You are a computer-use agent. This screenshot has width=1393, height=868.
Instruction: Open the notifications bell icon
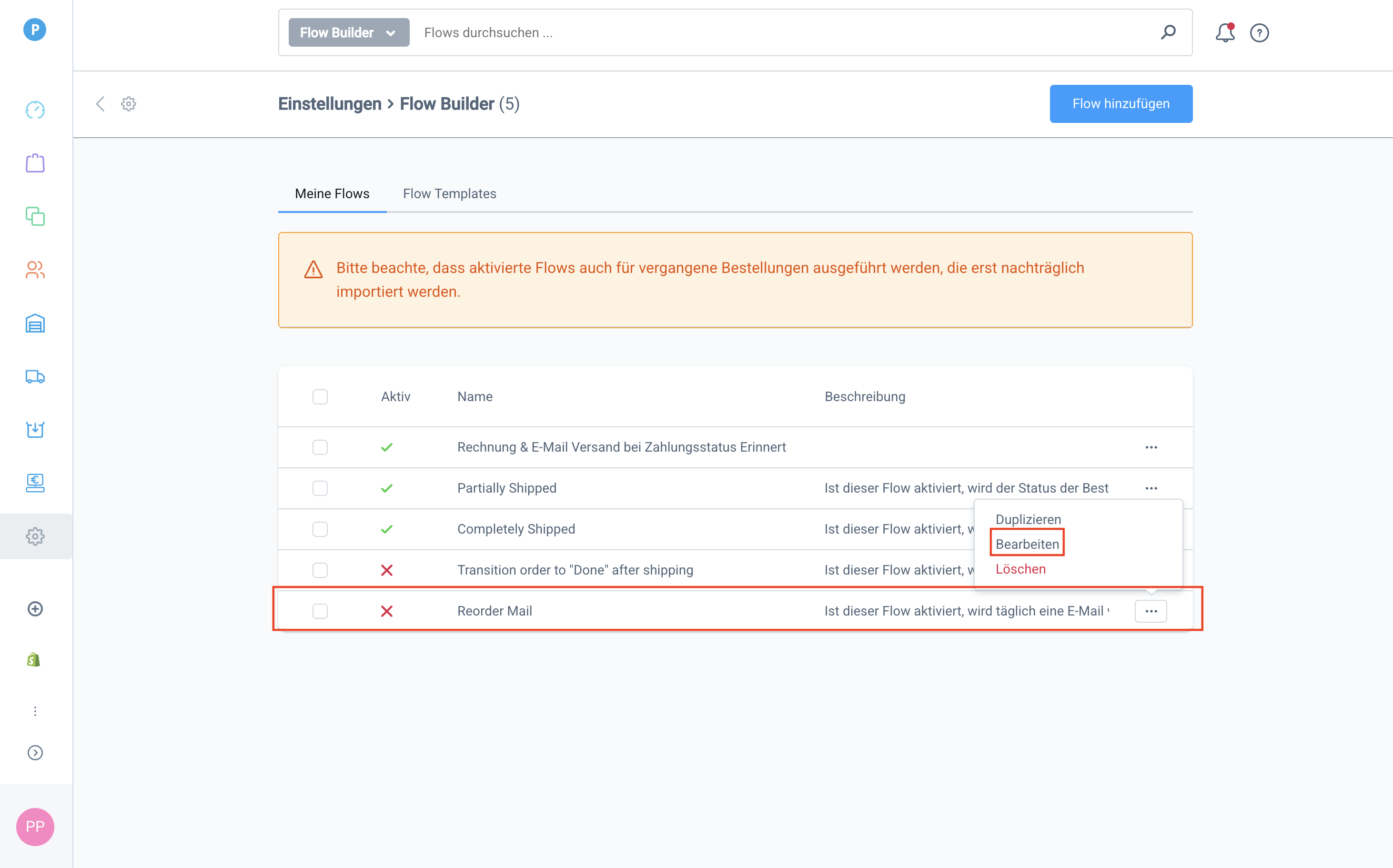click(1224, 33)
